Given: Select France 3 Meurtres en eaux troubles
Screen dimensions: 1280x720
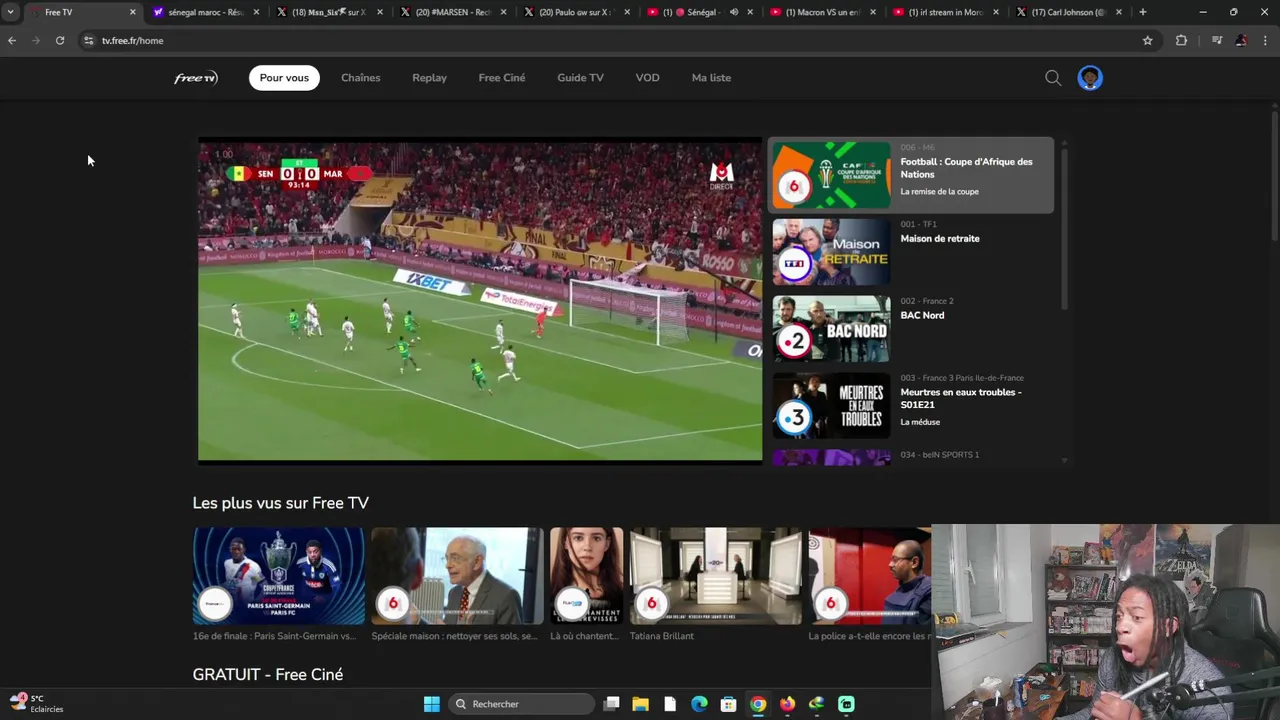Looking at the screenshot, I should pos(911,405).
